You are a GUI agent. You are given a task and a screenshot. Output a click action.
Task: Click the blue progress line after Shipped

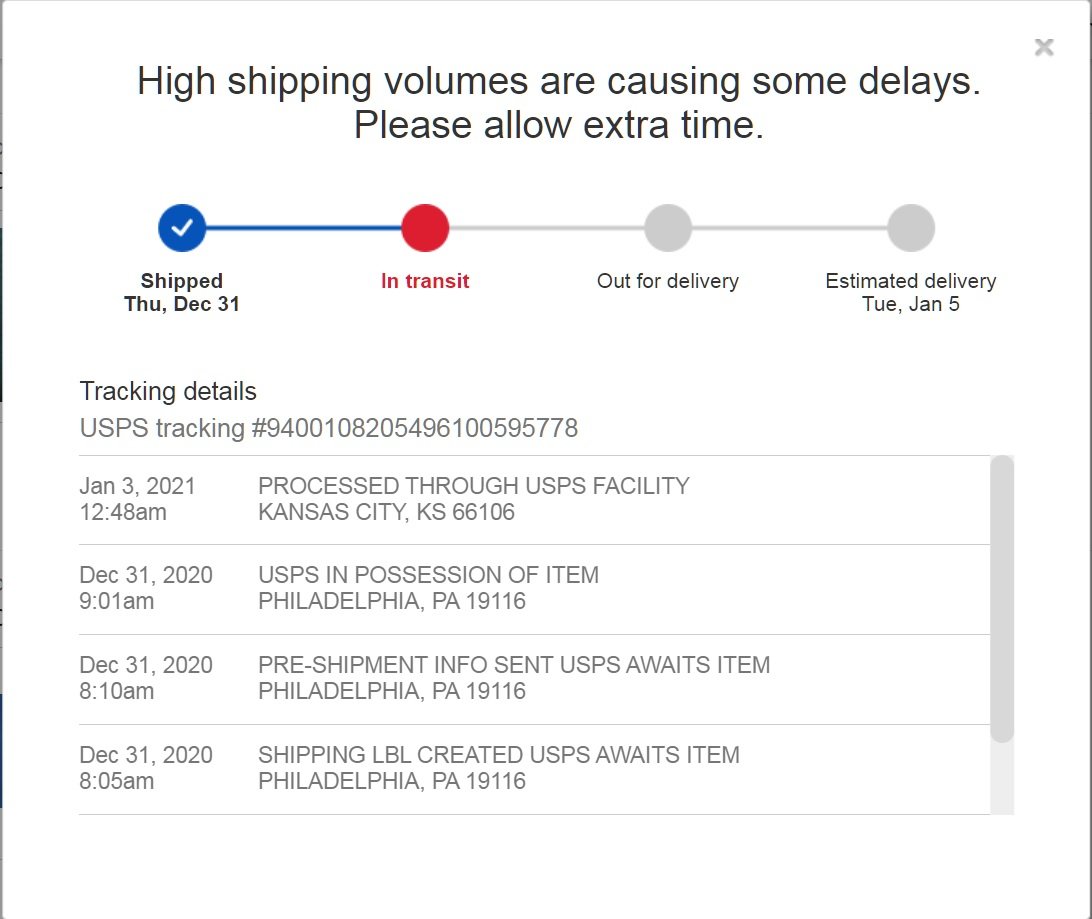tap(304, 228)
